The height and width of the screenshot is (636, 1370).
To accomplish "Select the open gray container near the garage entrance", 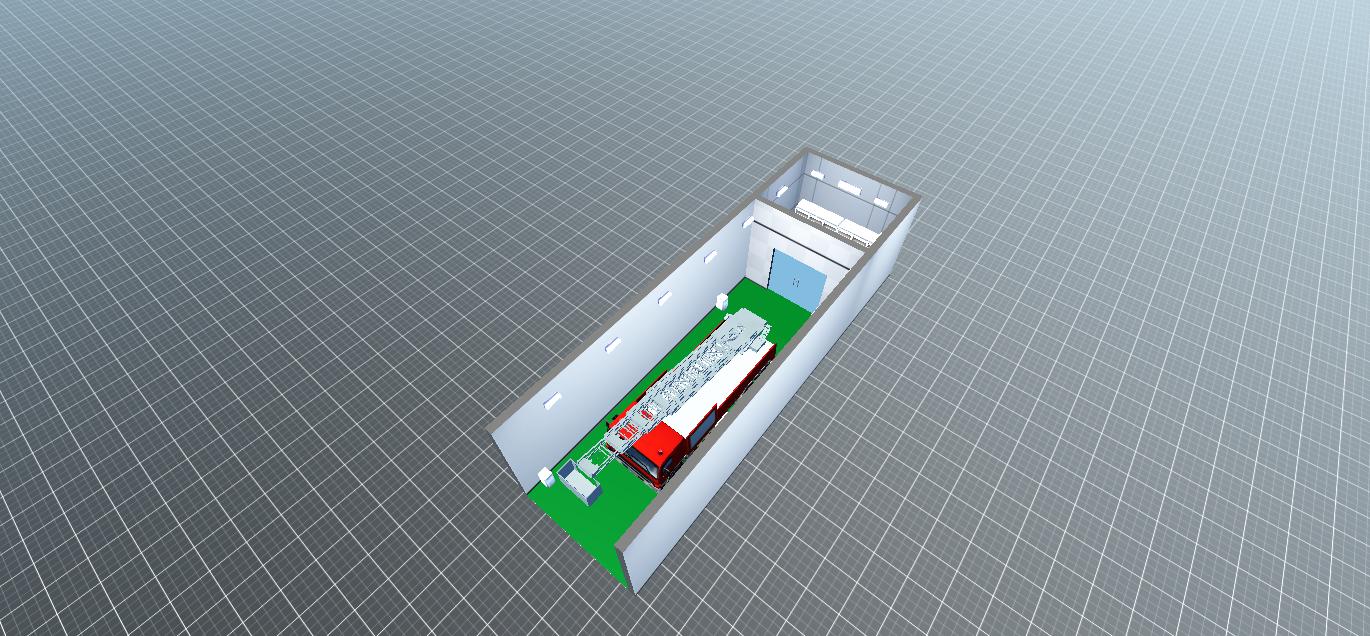I will 579,484.
